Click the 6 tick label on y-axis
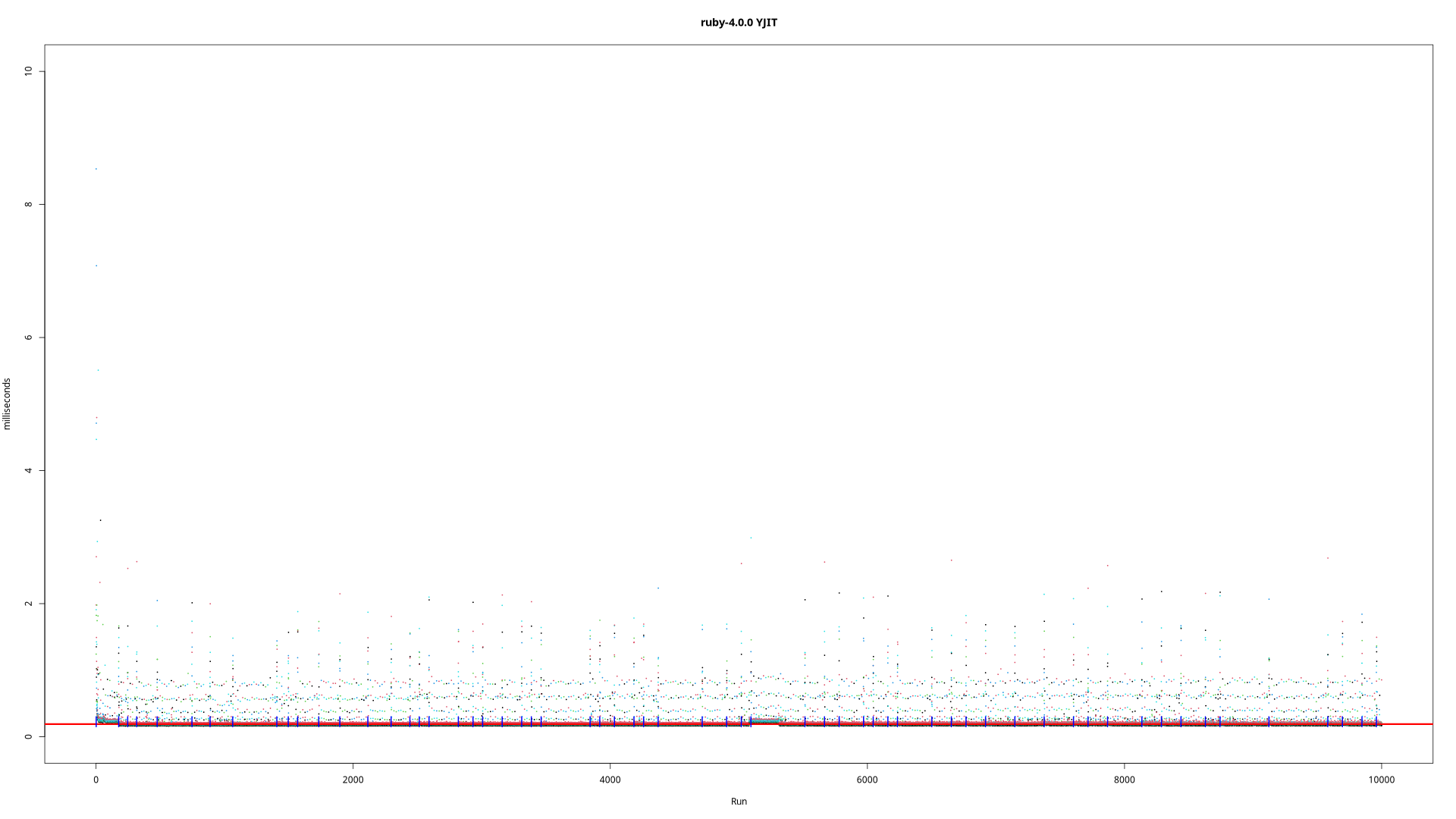This screenshot has width=1456, height=819. click(29, 337)
